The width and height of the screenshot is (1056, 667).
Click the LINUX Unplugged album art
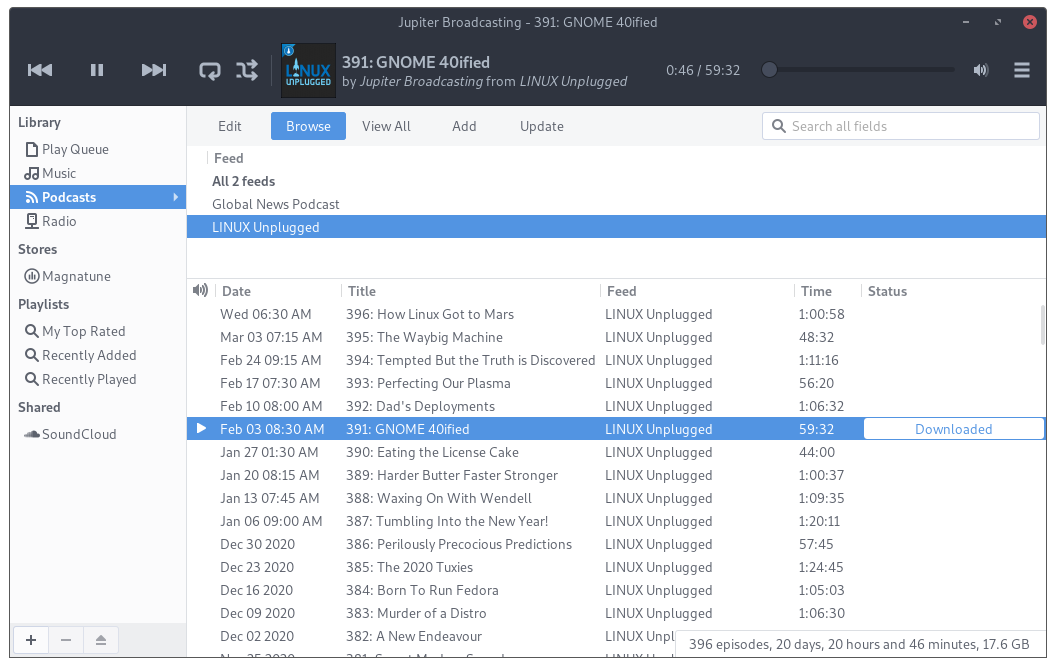click(x=308, y=70)
